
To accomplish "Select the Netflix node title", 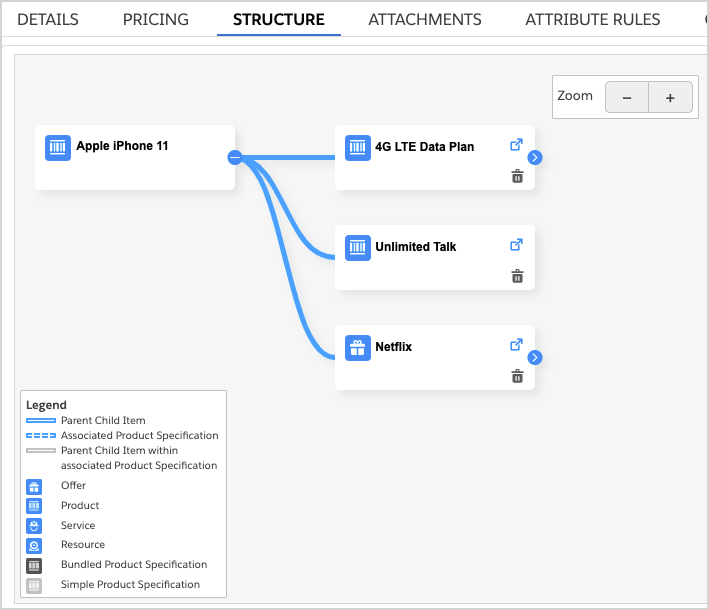I will (x=393, y=346).
